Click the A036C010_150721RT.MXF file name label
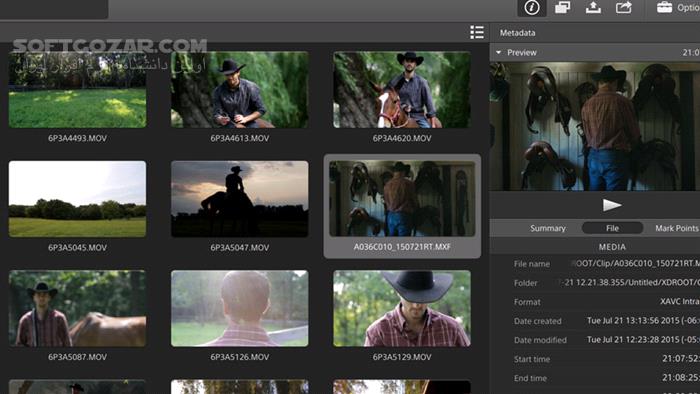 pyautogui.click(x=402, y=247)
